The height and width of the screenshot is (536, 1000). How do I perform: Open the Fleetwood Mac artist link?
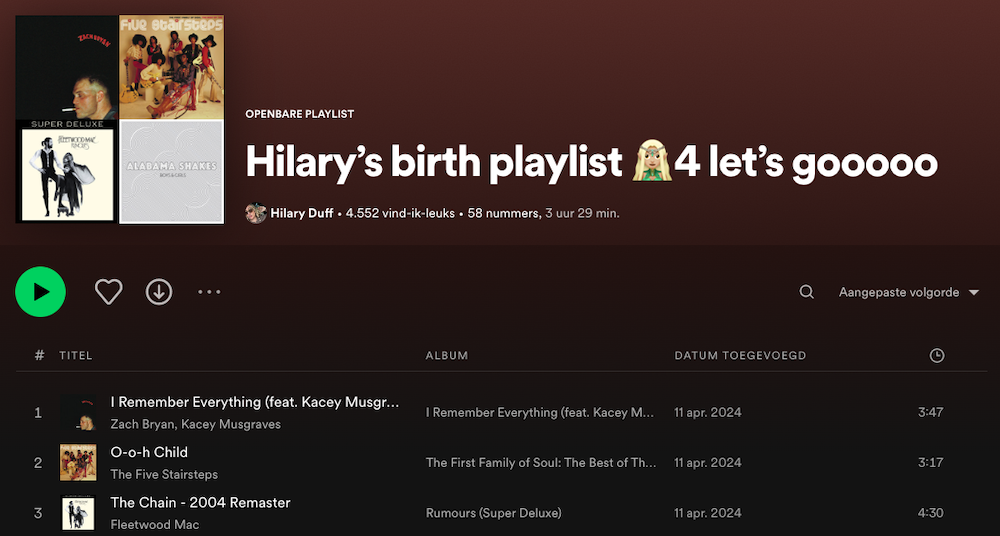(155, 525)
